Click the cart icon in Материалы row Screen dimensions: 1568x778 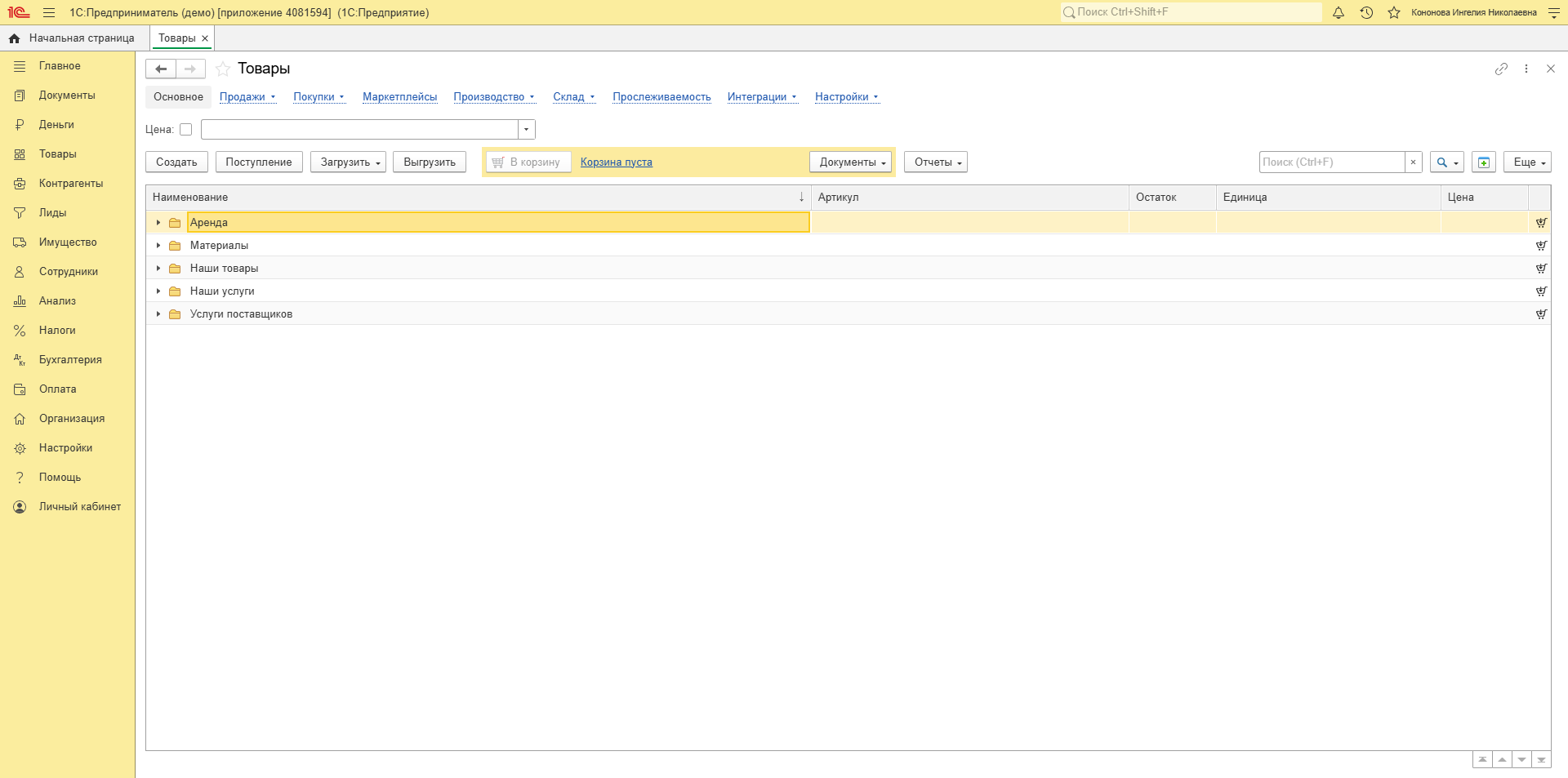point(1541,245)
